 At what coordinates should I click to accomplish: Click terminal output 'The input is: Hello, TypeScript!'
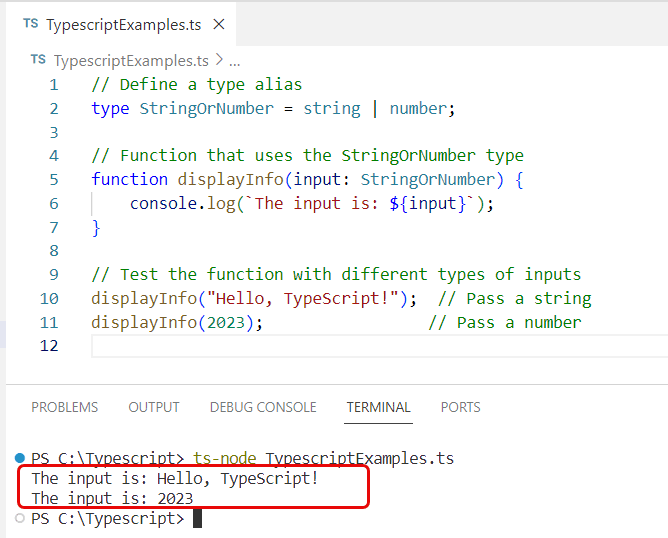[x=175, y=479]
